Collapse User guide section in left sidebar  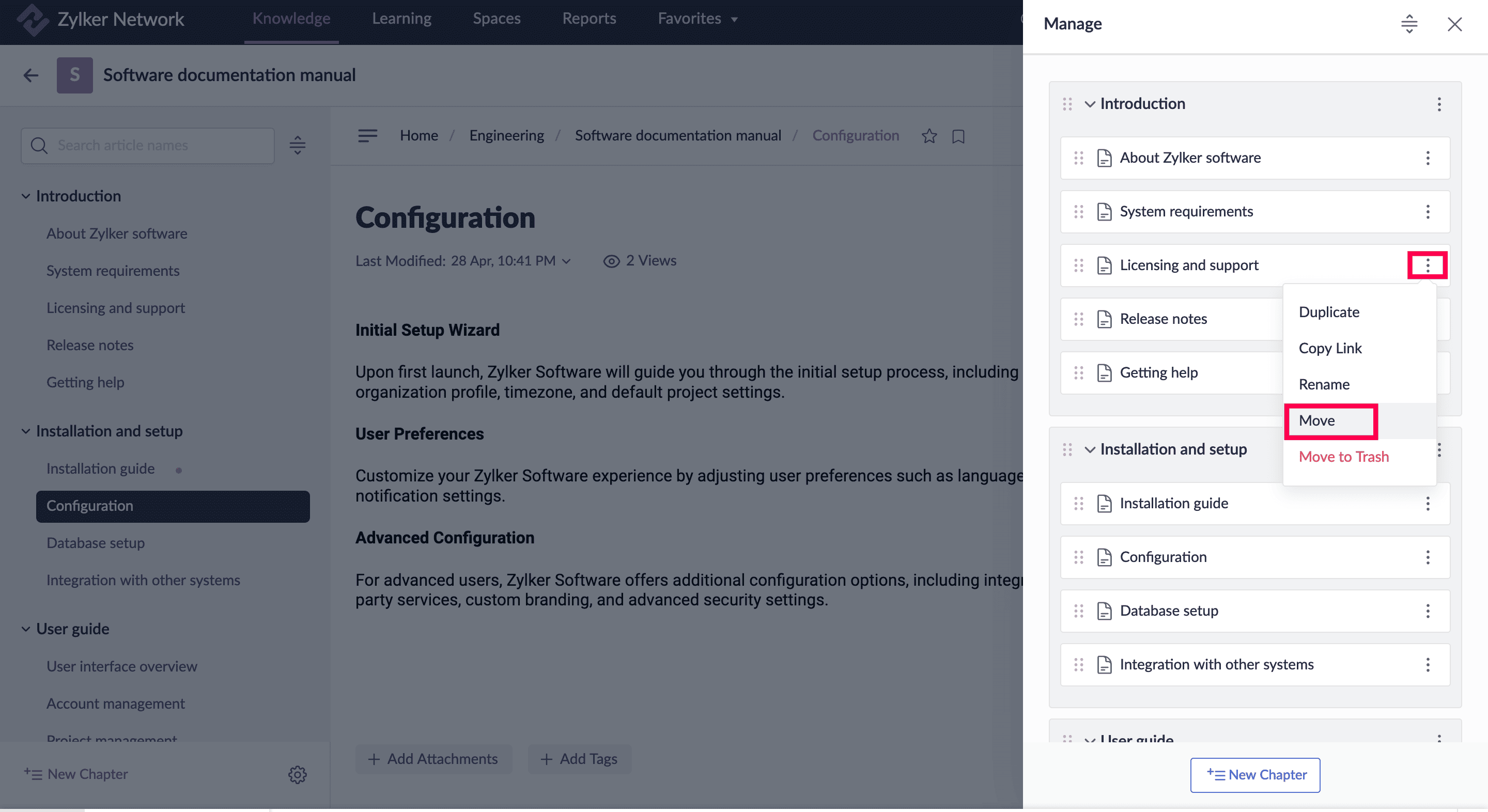(25, 629)
